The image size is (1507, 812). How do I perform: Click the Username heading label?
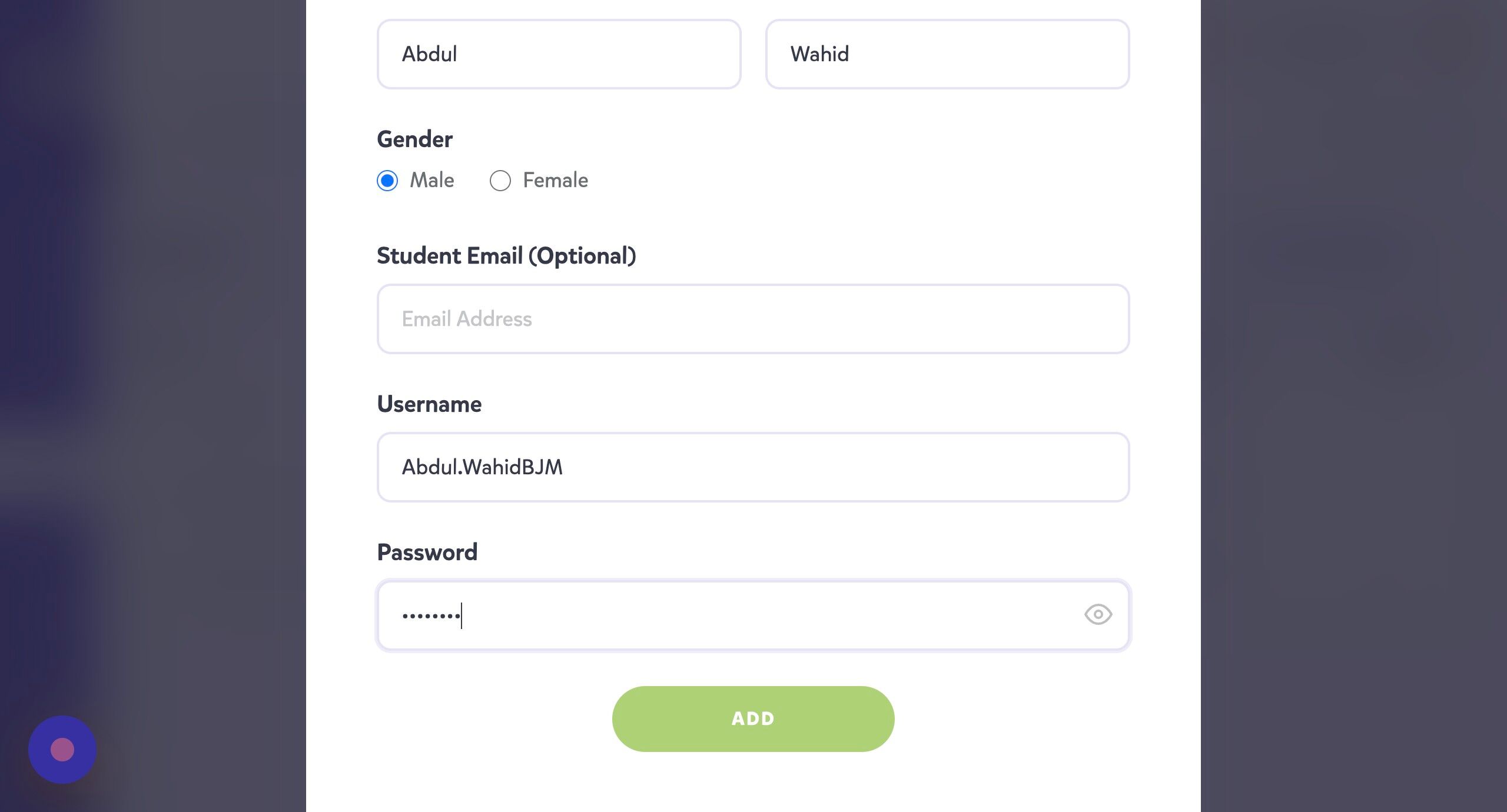(429, 404)
